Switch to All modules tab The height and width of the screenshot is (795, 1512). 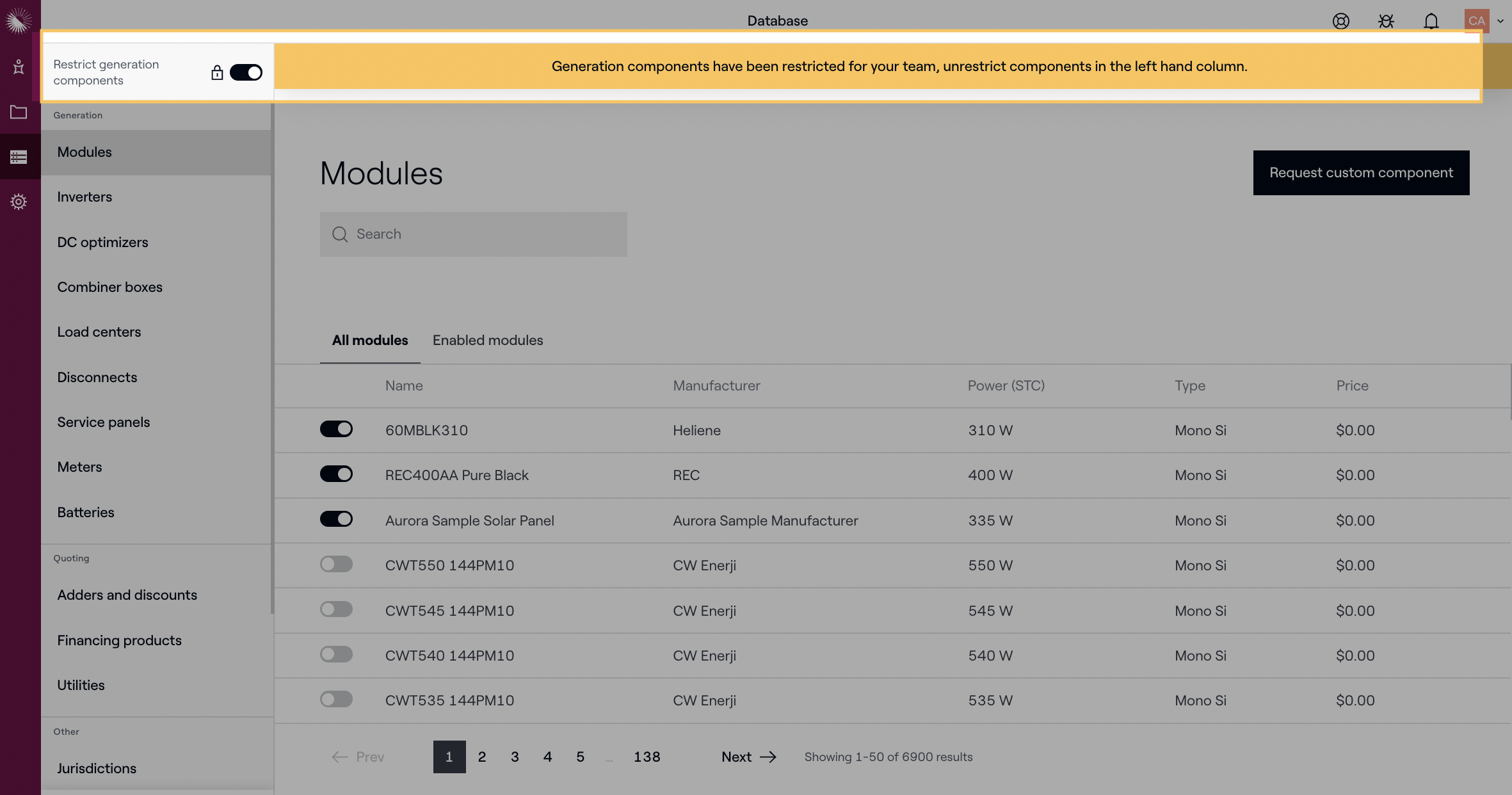point(370,341)
